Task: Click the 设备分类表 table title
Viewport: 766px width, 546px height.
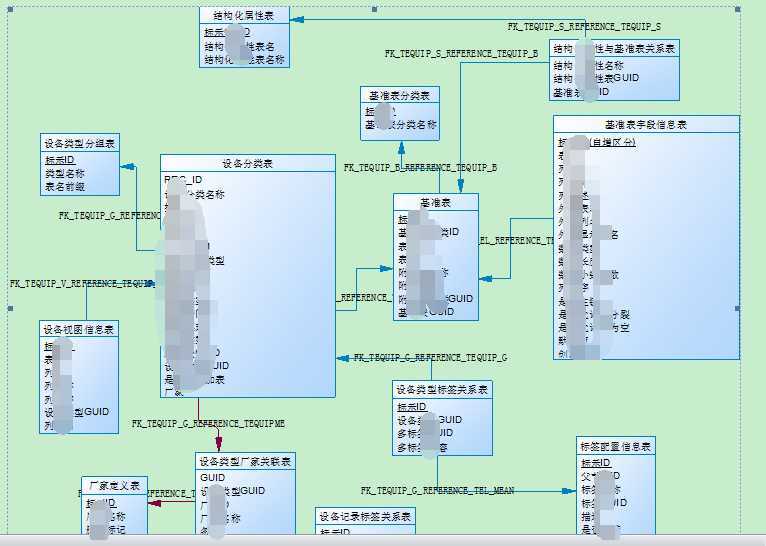Action: tap(248, 164)
